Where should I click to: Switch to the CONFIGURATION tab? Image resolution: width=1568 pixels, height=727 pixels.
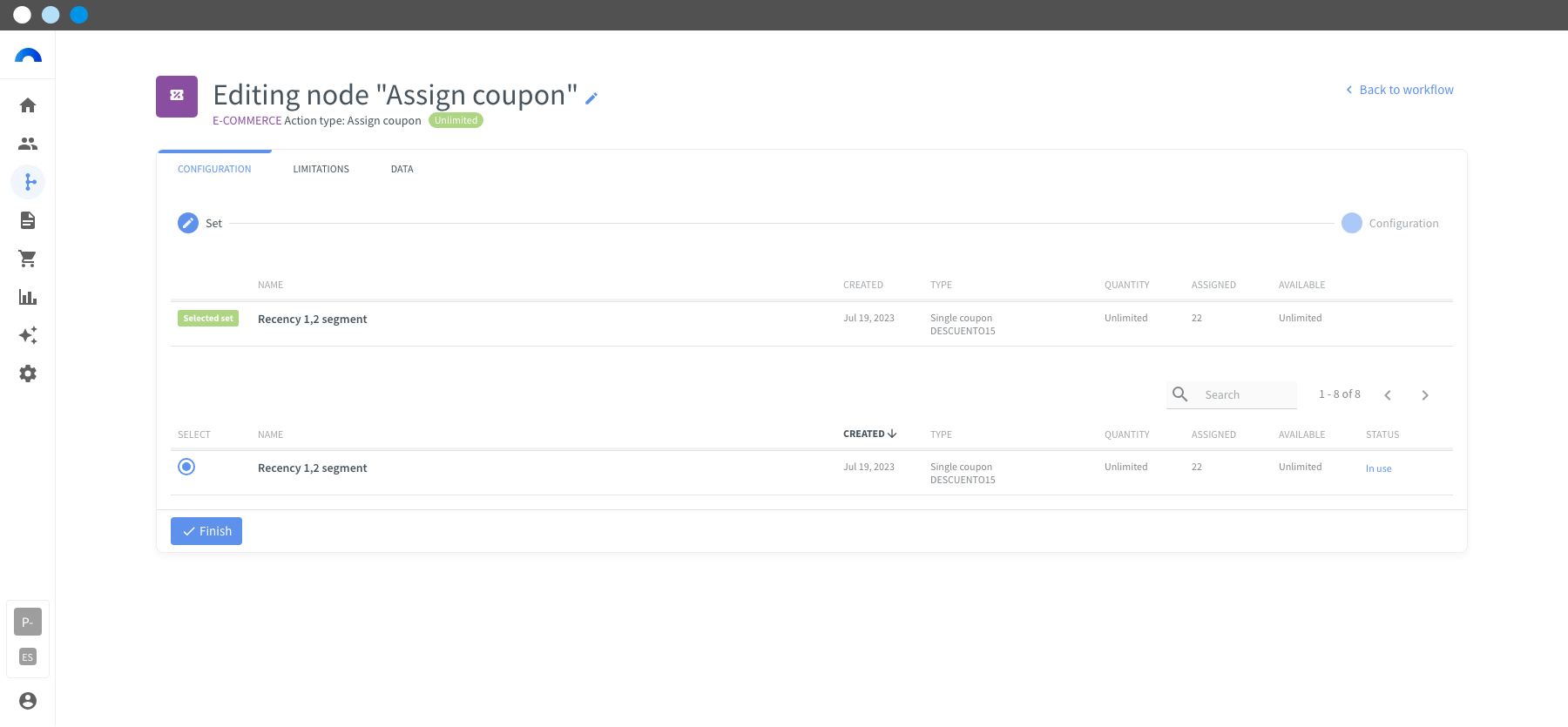click(x=214, y=169)
